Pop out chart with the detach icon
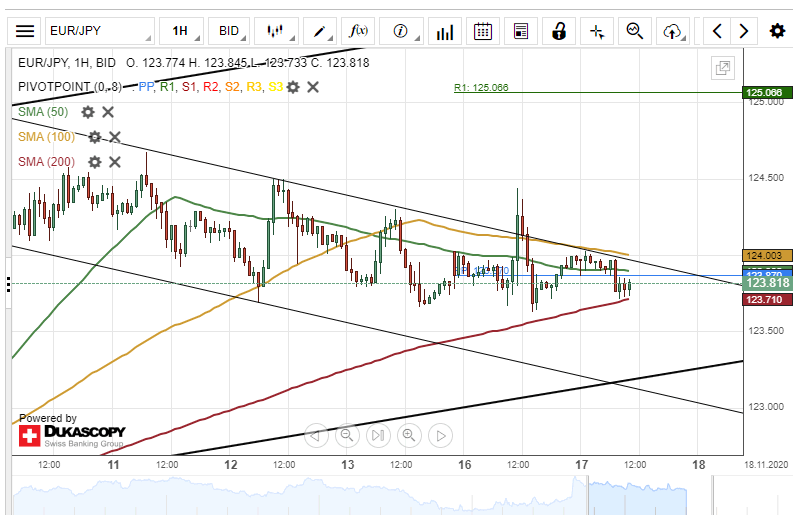 click(723, 68)
